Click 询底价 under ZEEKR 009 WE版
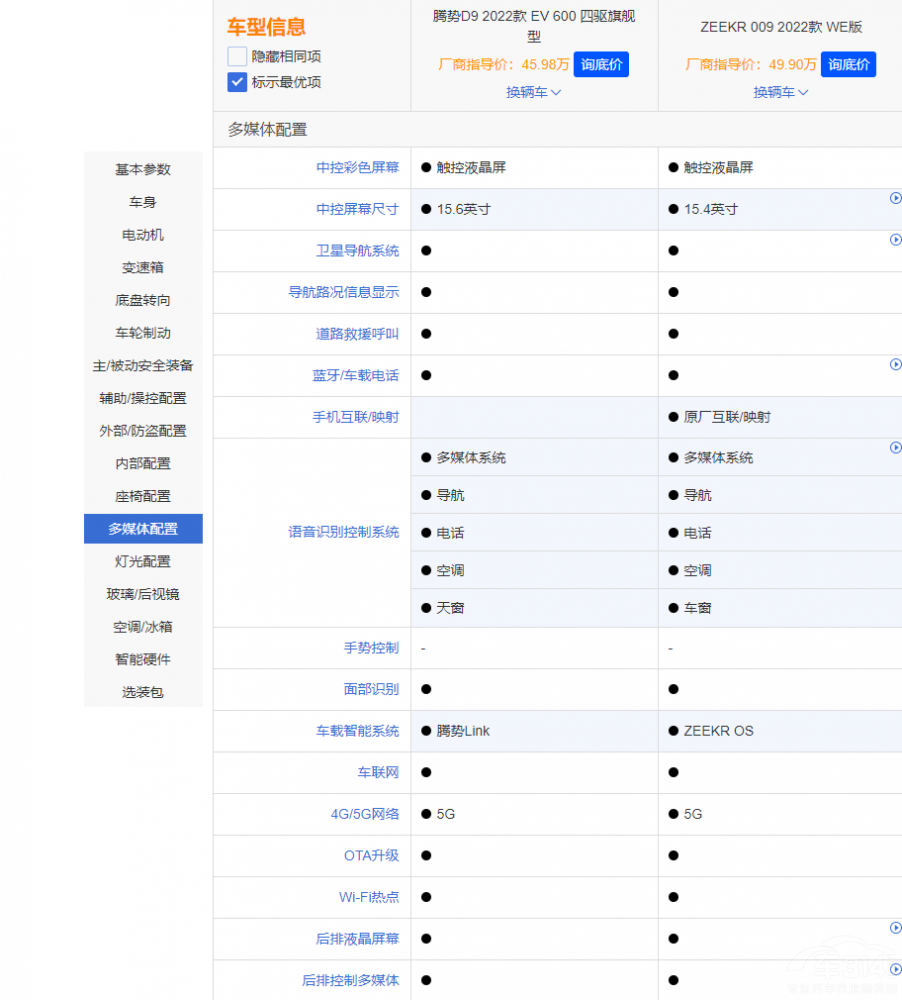The height and width of the screenshot is (1000, 902). 848,64
